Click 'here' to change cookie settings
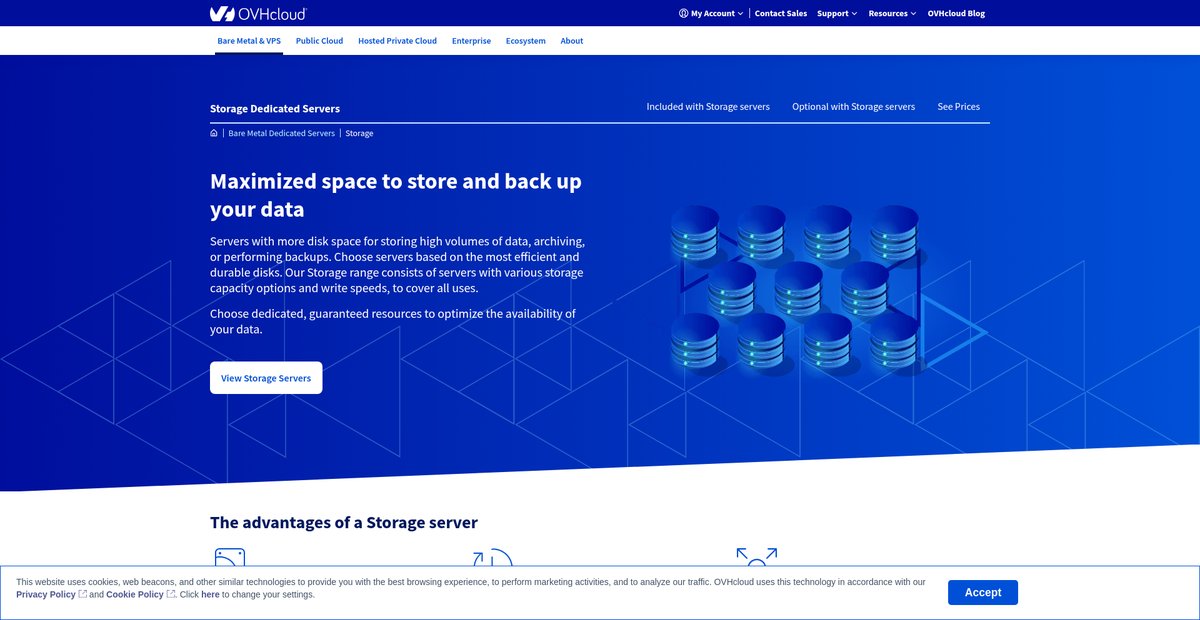This screenshot has width=1200, height=620. point(210,594)
